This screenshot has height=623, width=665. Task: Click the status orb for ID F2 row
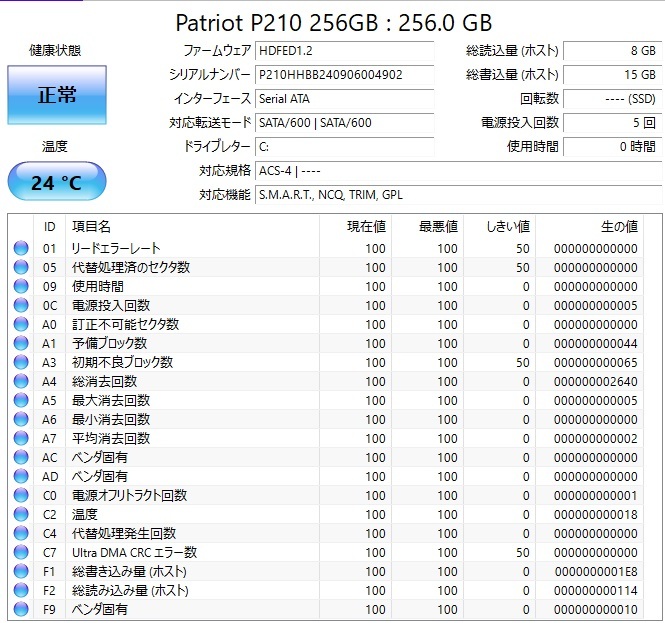pos(21,590)
